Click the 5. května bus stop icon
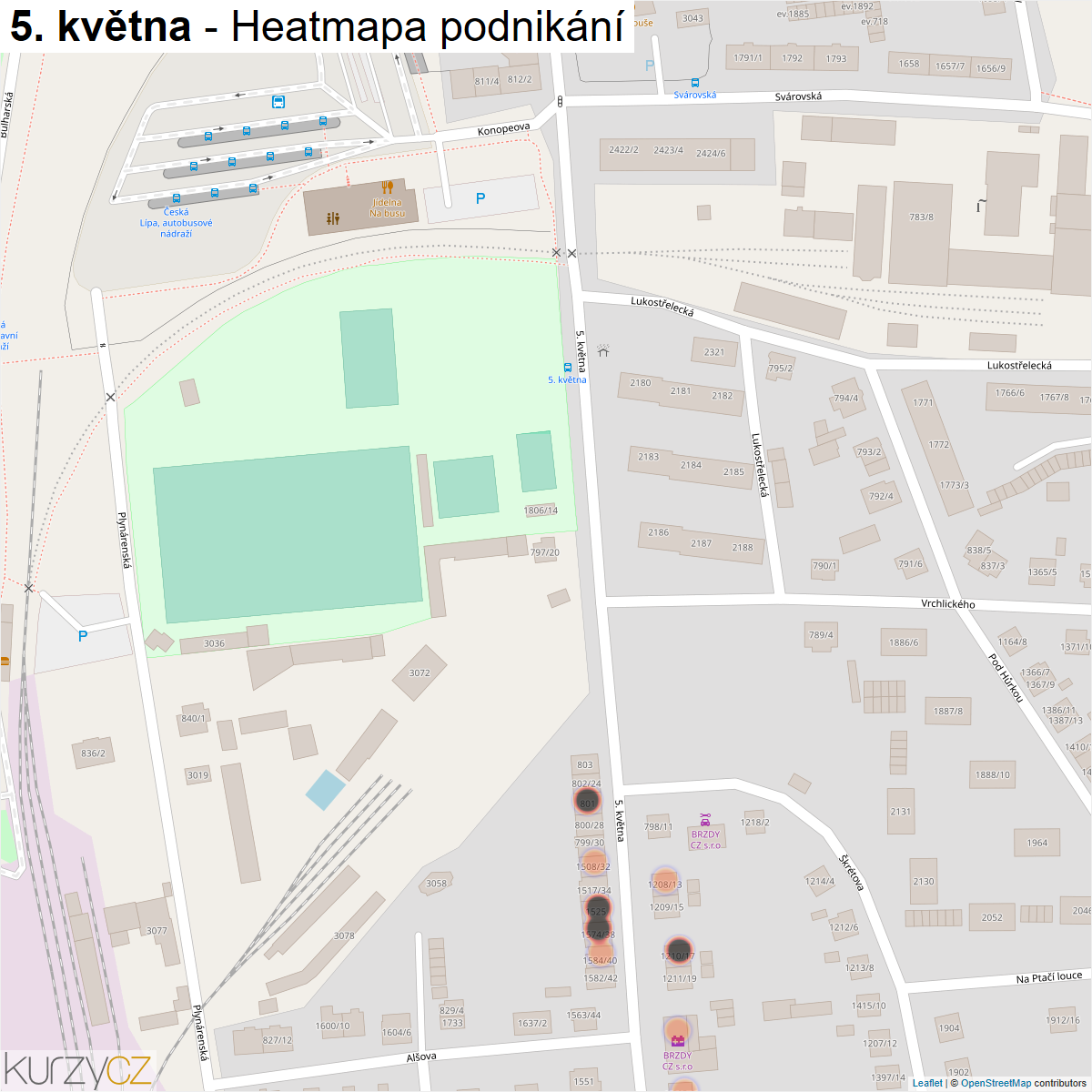The height and width of the screenshot is (1092, 1092). [568, 368]
